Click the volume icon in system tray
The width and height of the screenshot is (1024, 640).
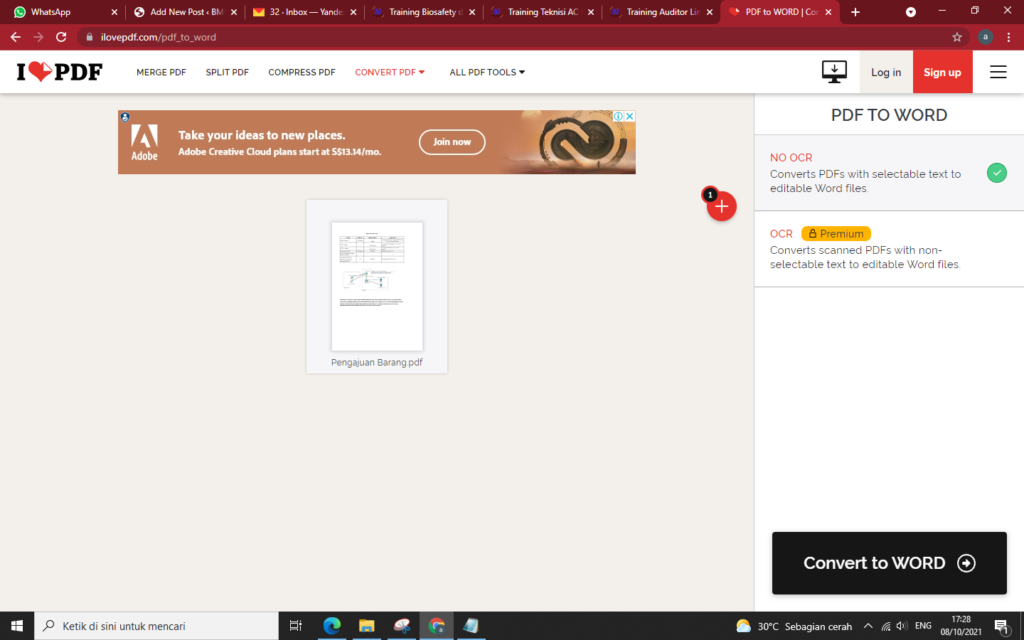[899, 627]
